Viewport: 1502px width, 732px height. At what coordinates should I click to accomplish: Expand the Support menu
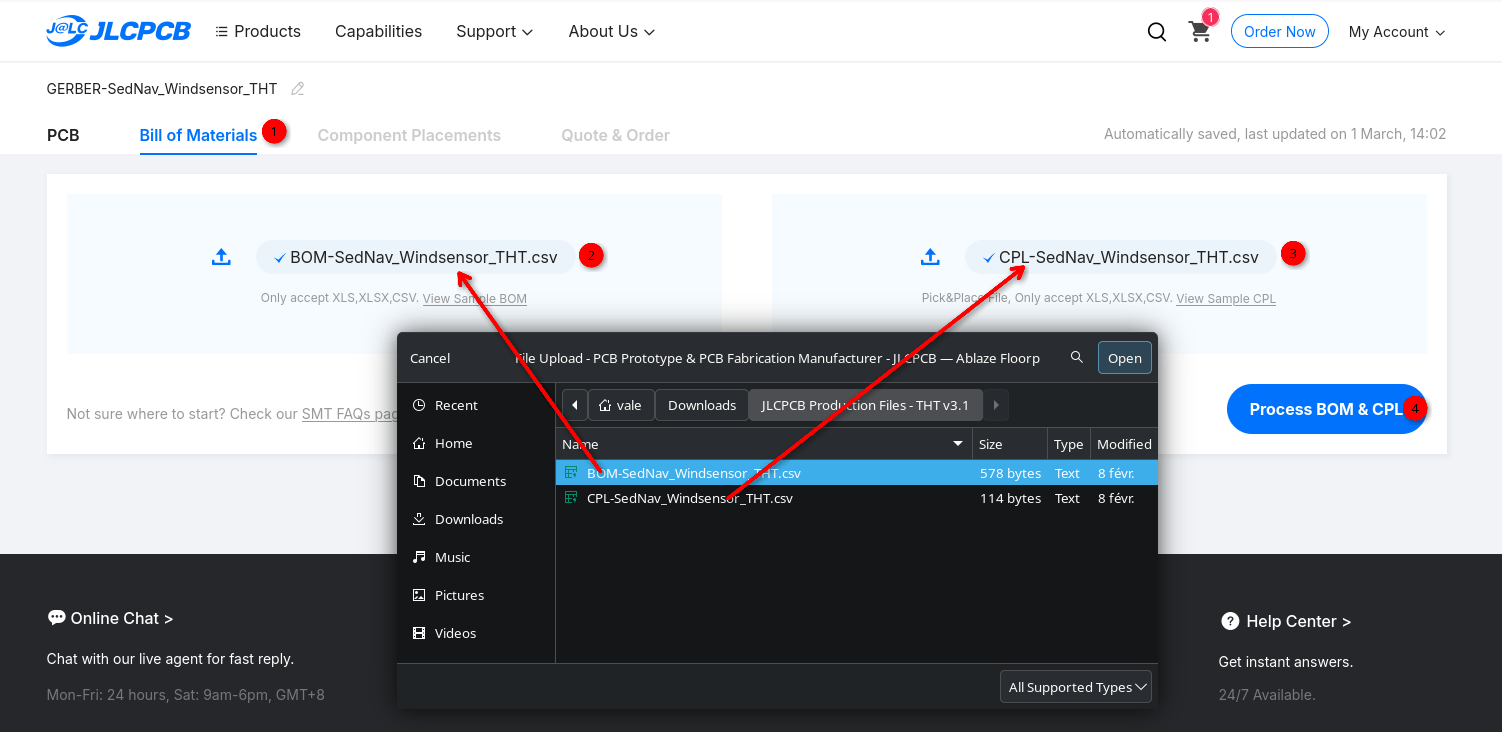point(494,32)
